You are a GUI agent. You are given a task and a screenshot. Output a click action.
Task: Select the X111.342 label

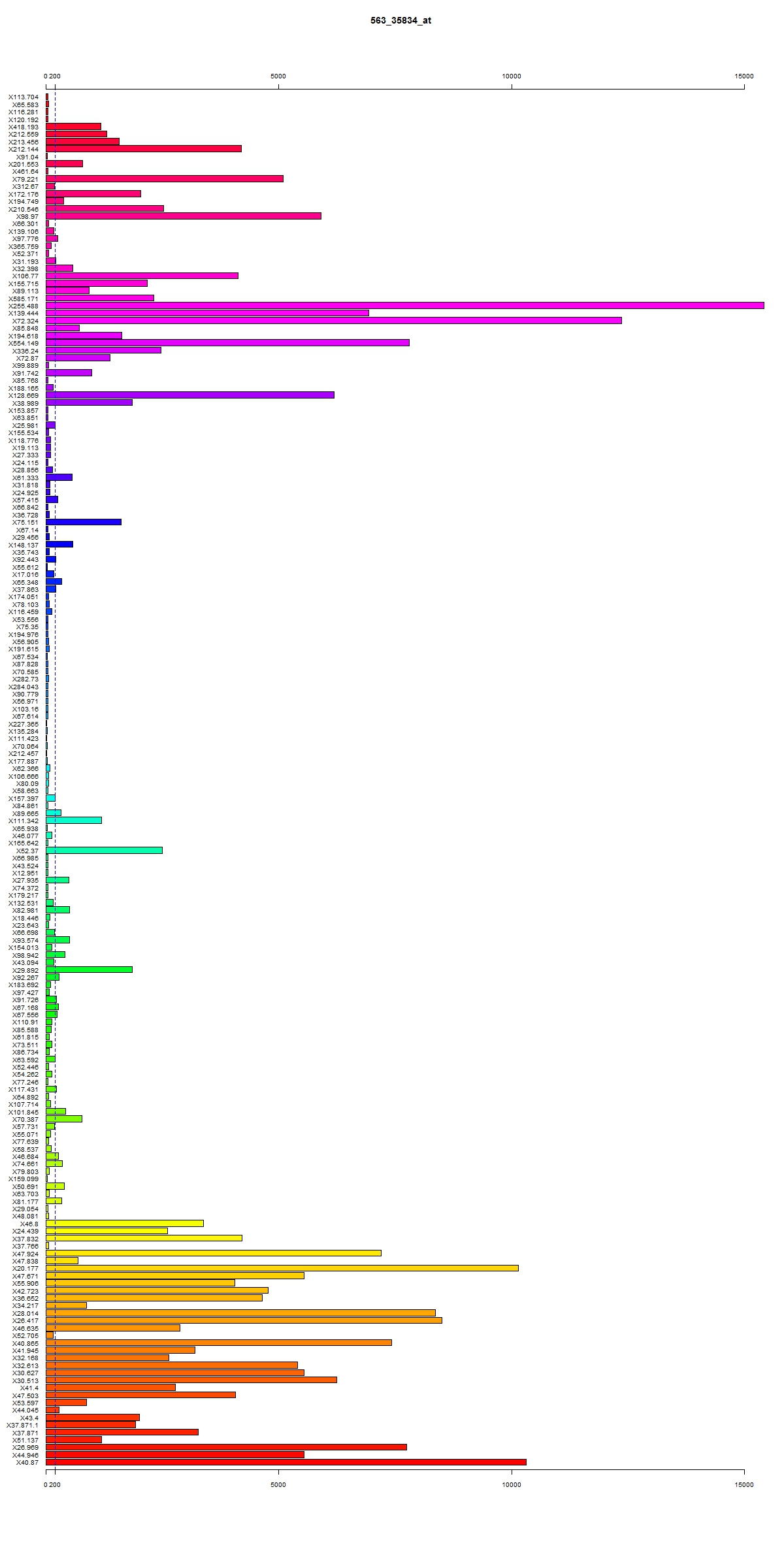pyautogui.click(x=24, y=821)
